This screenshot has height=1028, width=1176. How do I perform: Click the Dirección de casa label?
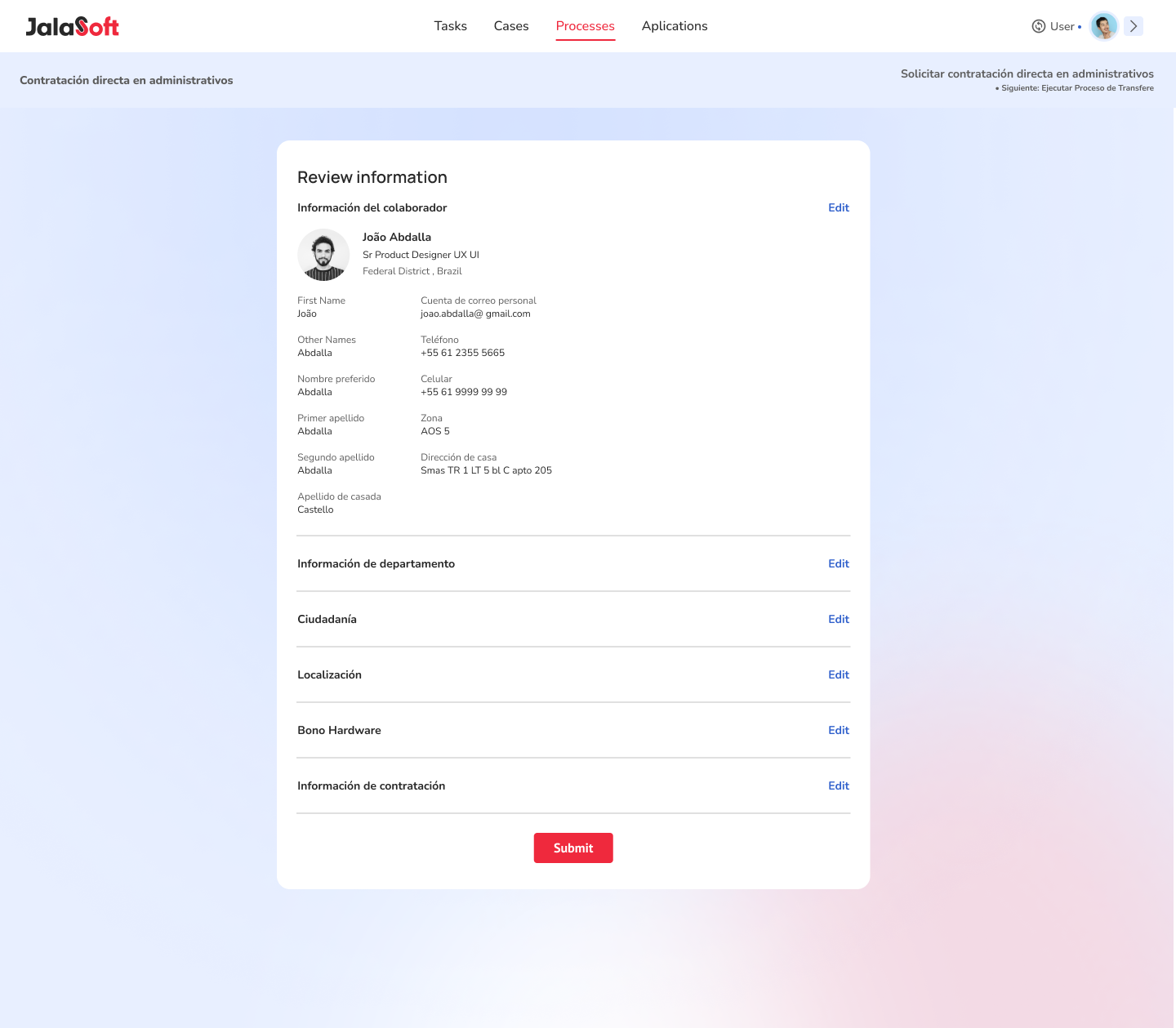[458, 457]
